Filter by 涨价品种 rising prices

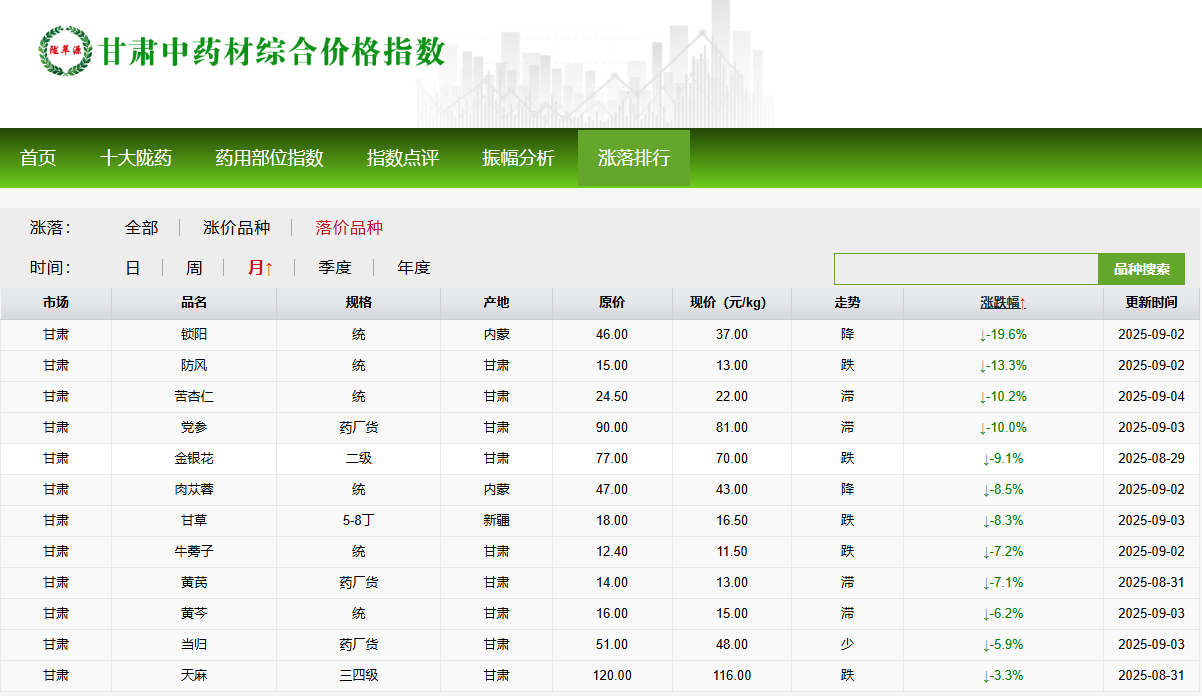tap(236, 228)
